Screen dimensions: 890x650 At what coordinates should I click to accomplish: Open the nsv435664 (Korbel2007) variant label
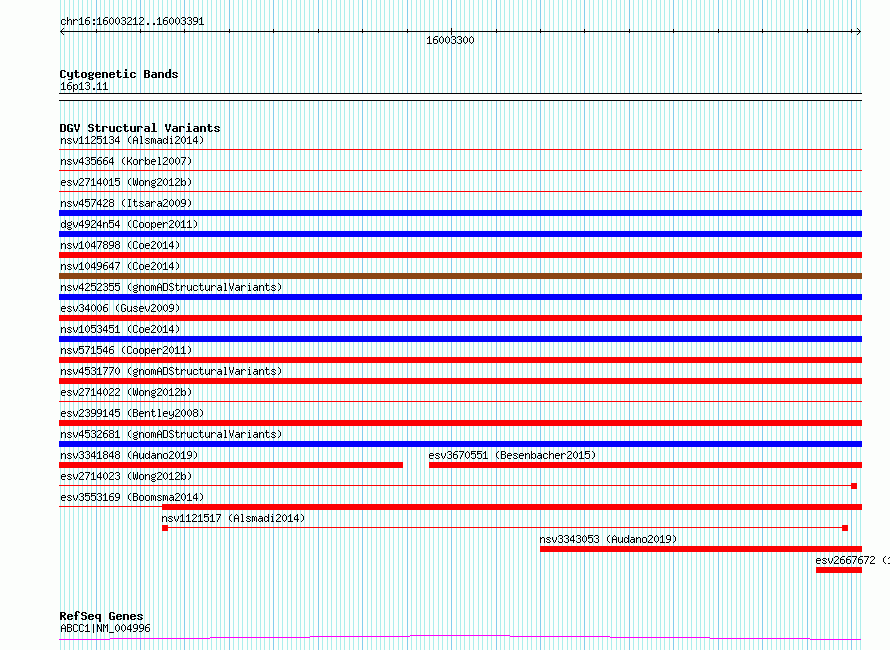(126, 161)
